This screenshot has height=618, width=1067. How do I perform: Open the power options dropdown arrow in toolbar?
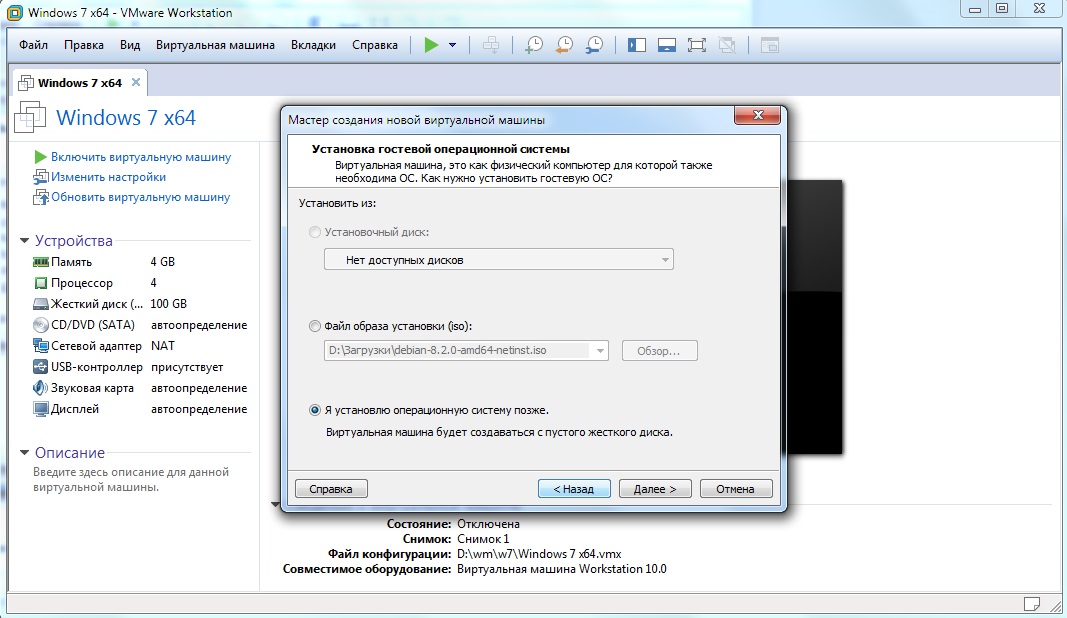point(453,45)
